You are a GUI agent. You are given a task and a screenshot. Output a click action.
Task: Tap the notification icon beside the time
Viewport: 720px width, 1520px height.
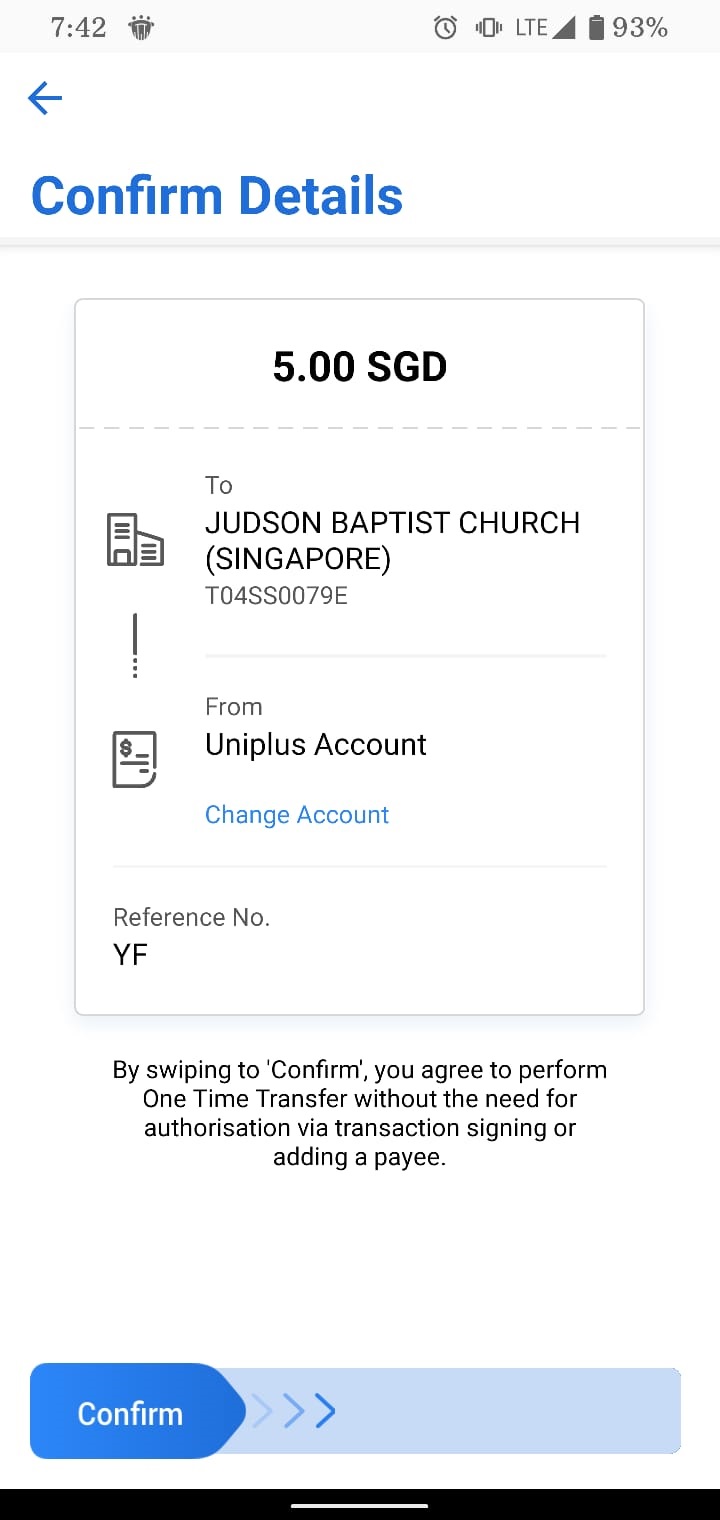(141, 28)
